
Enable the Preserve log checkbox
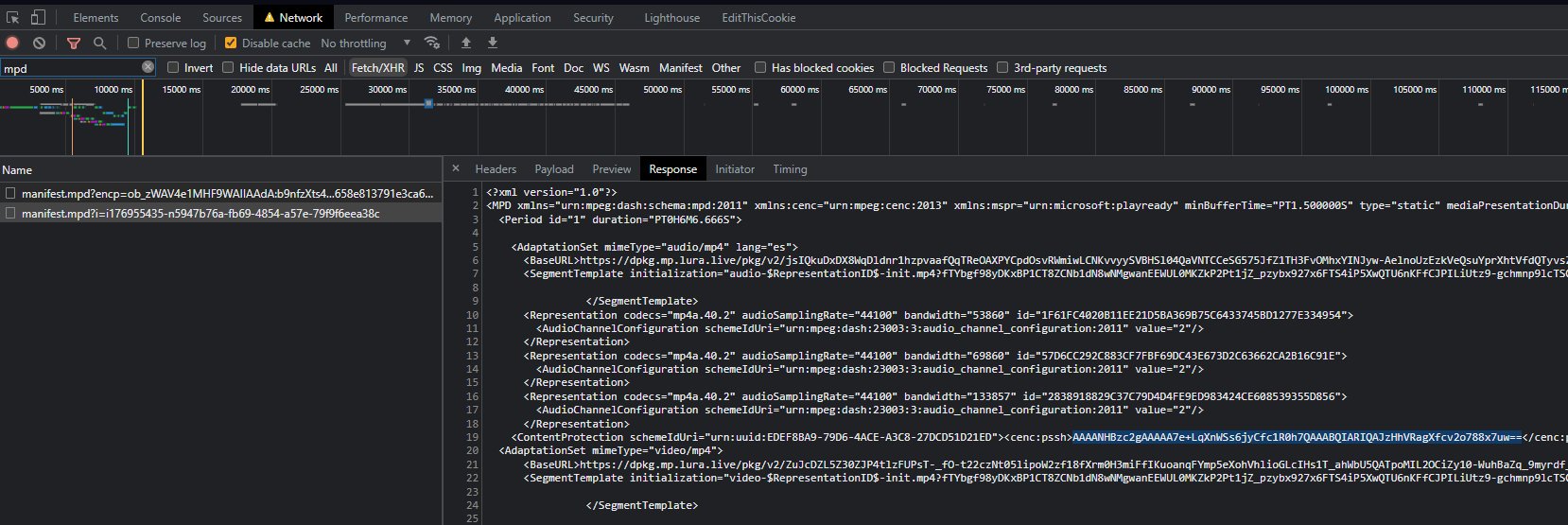(x=133, y=43)
